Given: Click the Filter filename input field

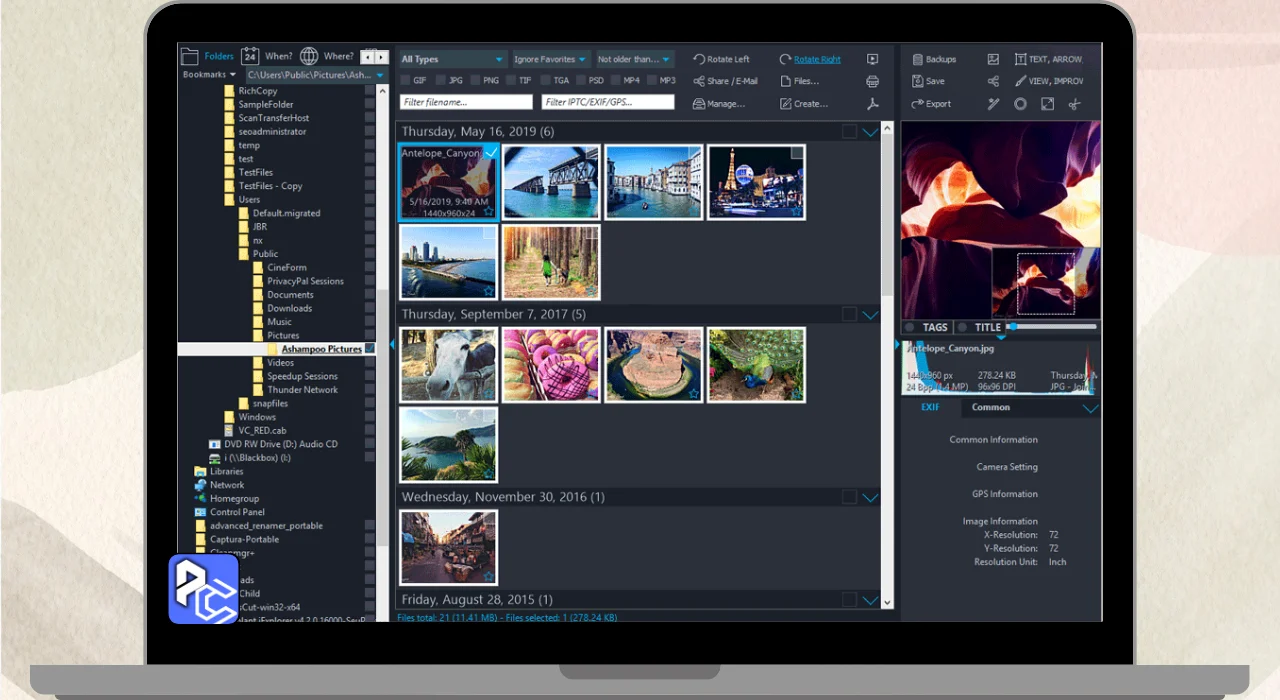Looking at the screenshot, I should click(x=466, y=102).
